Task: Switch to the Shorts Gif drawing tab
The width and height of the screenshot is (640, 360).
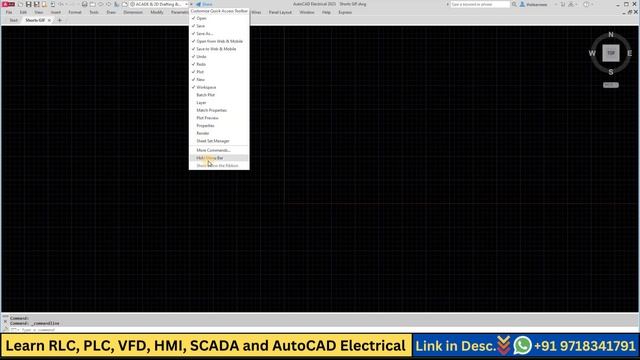Action: pos(35,20)
